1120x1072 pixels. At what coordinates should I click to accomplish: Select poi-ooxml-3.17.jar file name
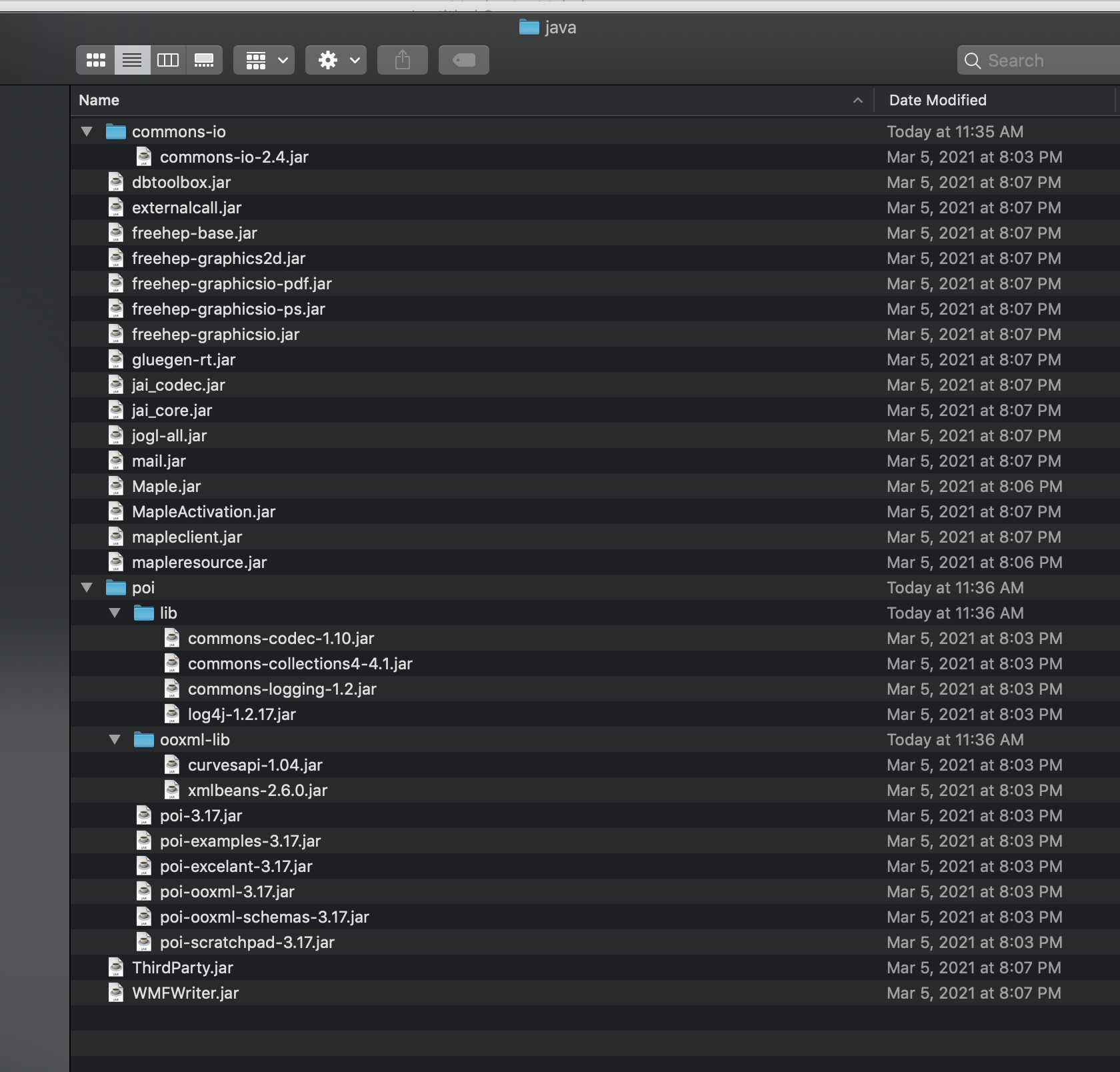227,891
